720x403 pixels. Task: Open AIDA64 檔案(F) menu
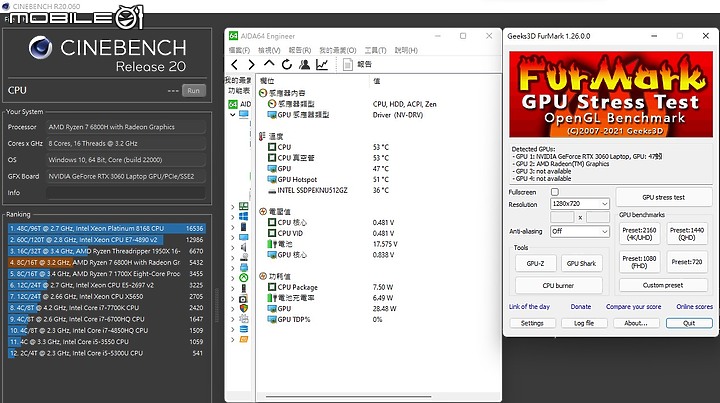tap(239, 50)
